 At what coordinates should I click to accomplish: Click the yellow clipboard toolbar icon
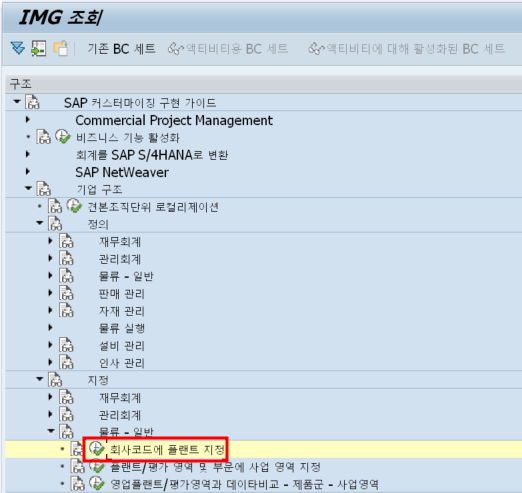pyautogui.click(x=61, y=48)
